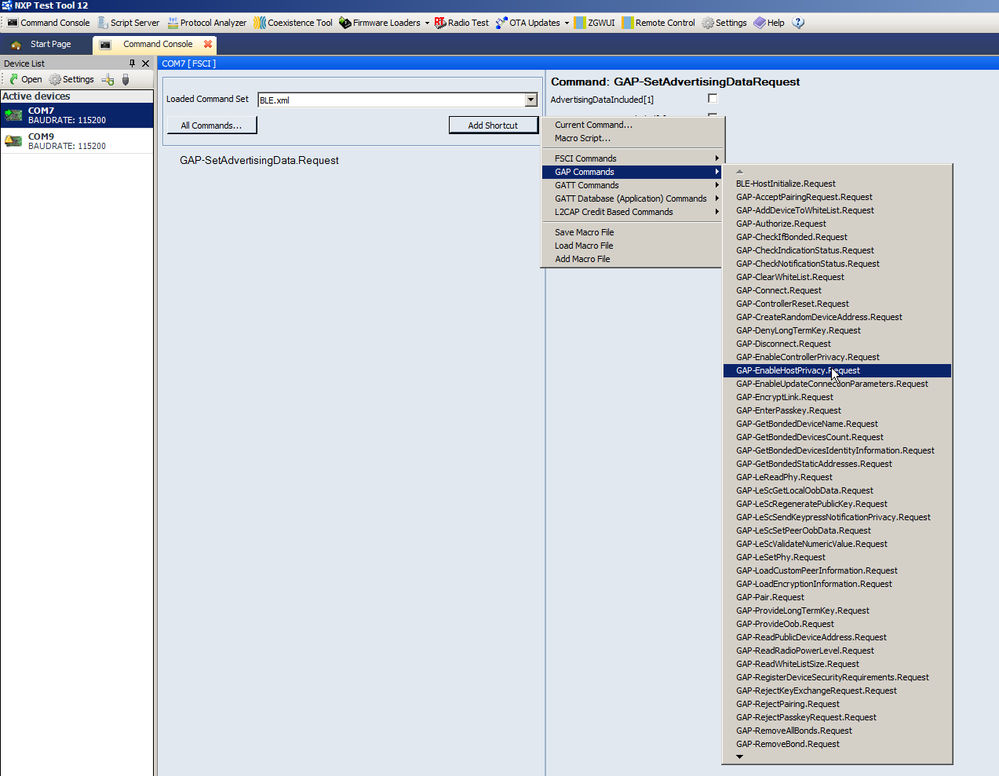This screenshot has width=999, height=776.
Task: Expand GATT Commands submenu
Action: tap(631, 185)
